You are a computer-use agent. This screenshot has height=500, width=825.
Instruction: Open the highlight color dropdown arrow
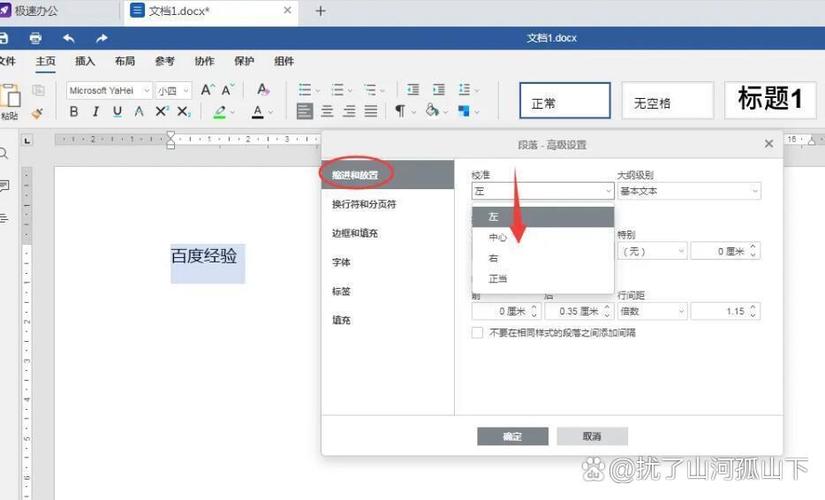[x=233, y=112]
